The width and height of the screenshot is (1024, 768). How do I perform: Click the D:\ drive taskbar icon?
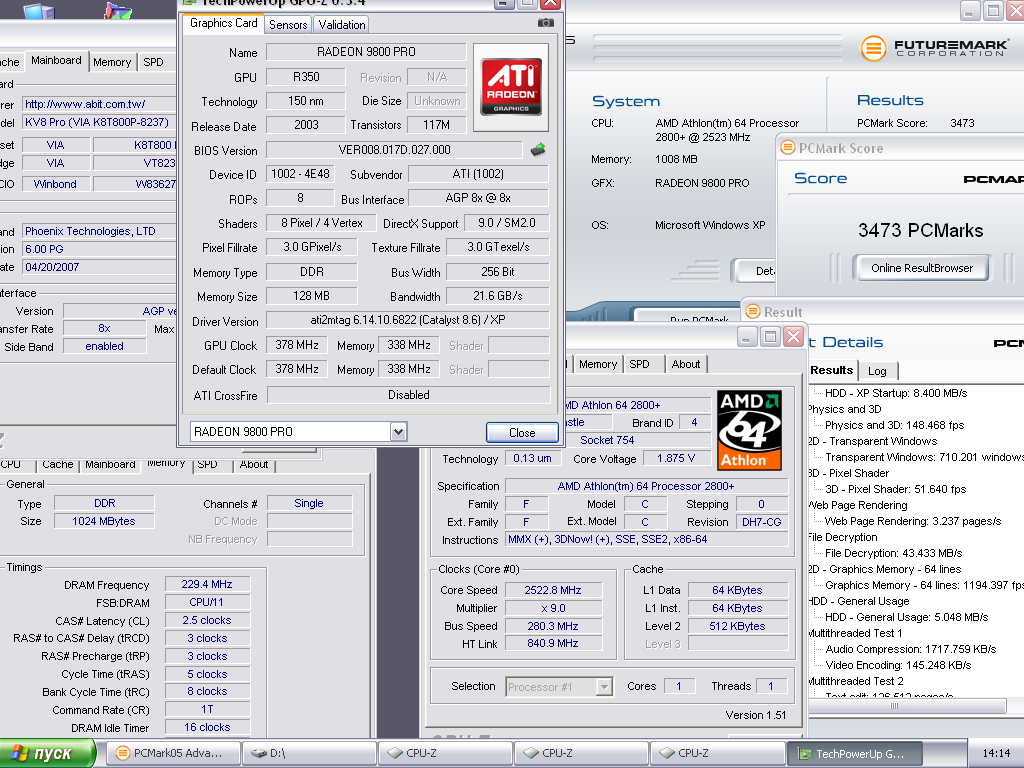pos(259,753)
